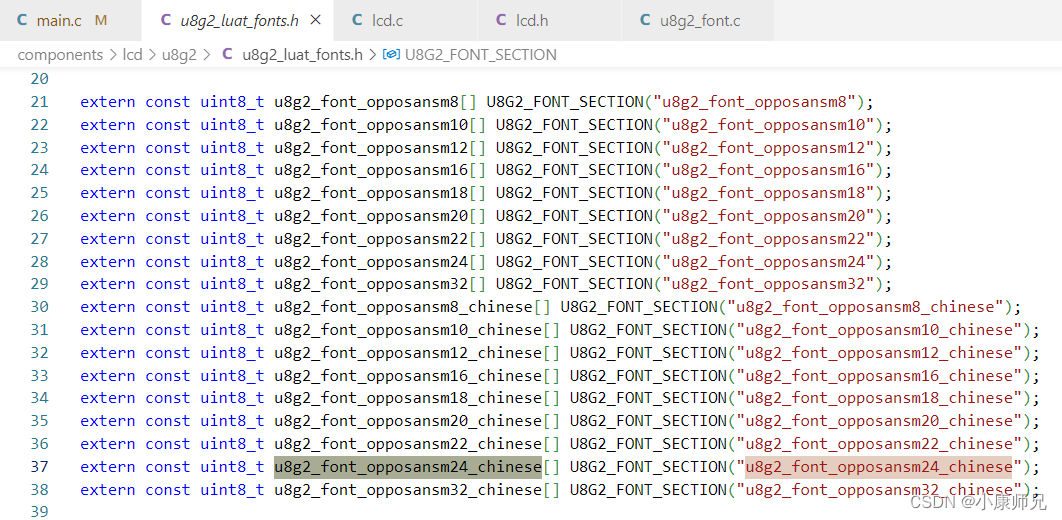1062x520 pixels.
Task: Click the string "u8g2_font_opposansm16" on line 24
Action: pos(769,170)
